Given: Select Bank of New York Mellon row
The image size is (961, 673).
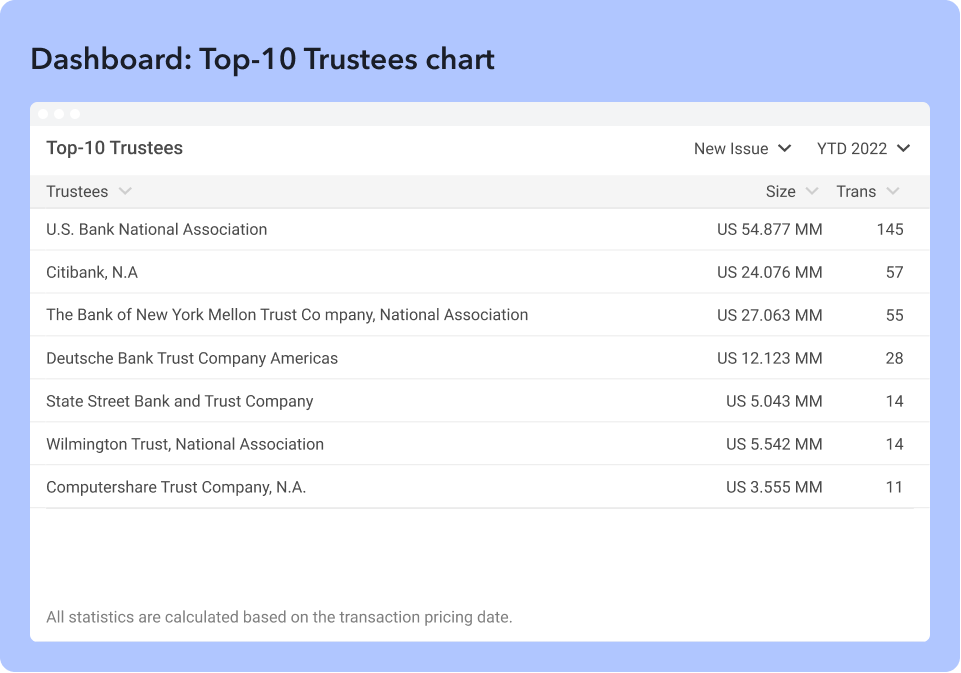Looking at the screenshot, I should (x=287, y=315).
